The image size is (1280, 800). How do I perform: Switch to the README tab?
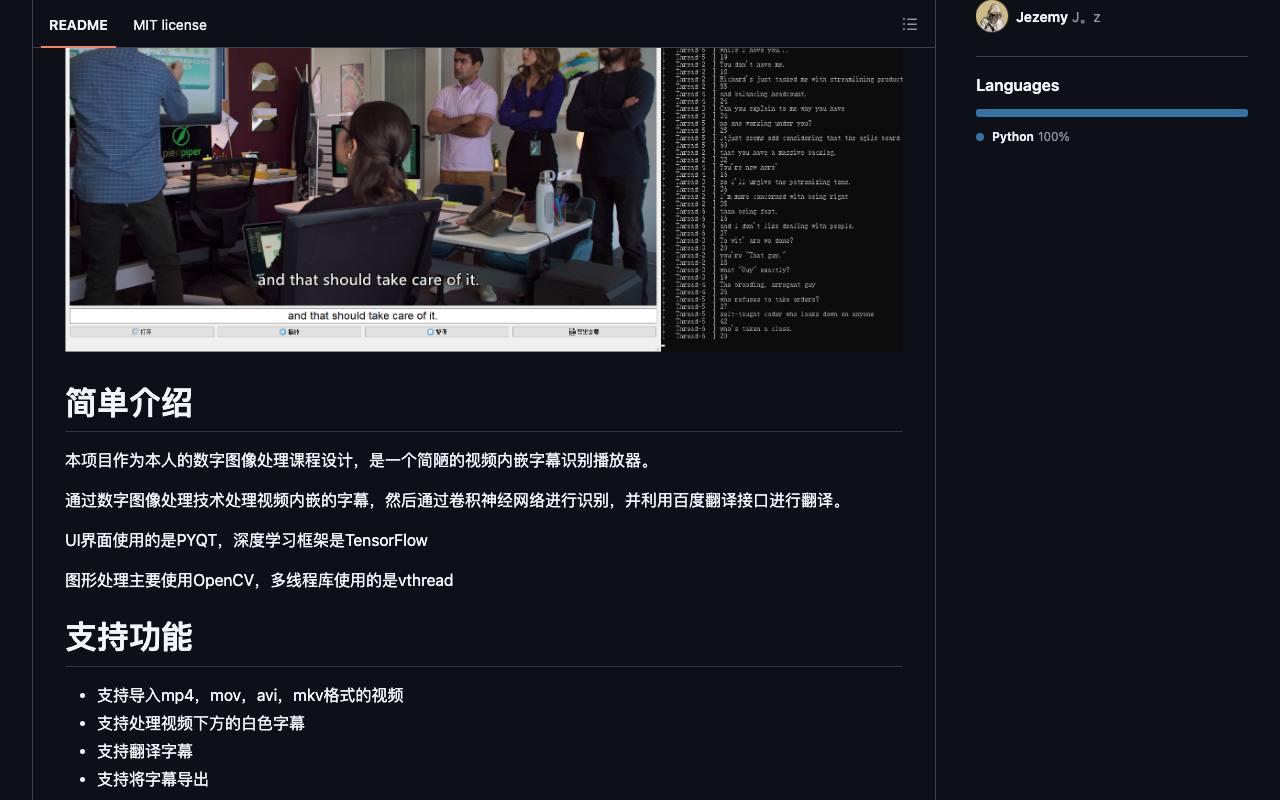[x=78, y=25]
